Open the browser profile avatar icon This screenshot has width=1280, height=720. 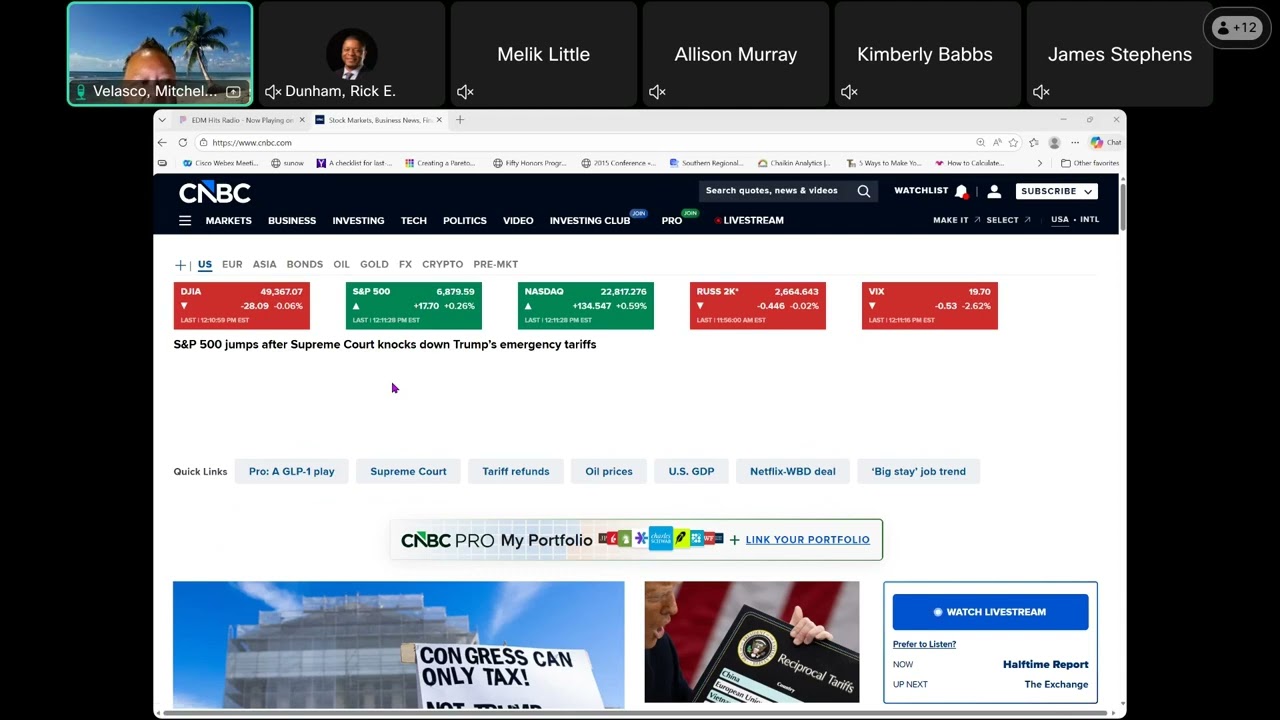click(x=1054, y=143)
